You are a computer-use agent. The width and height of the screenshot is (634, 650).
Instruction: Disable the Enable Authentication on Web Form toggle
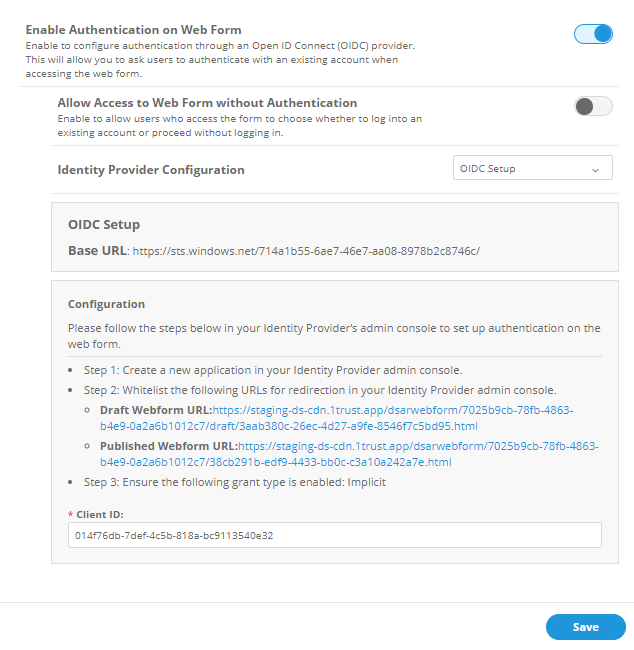[593, 34]
